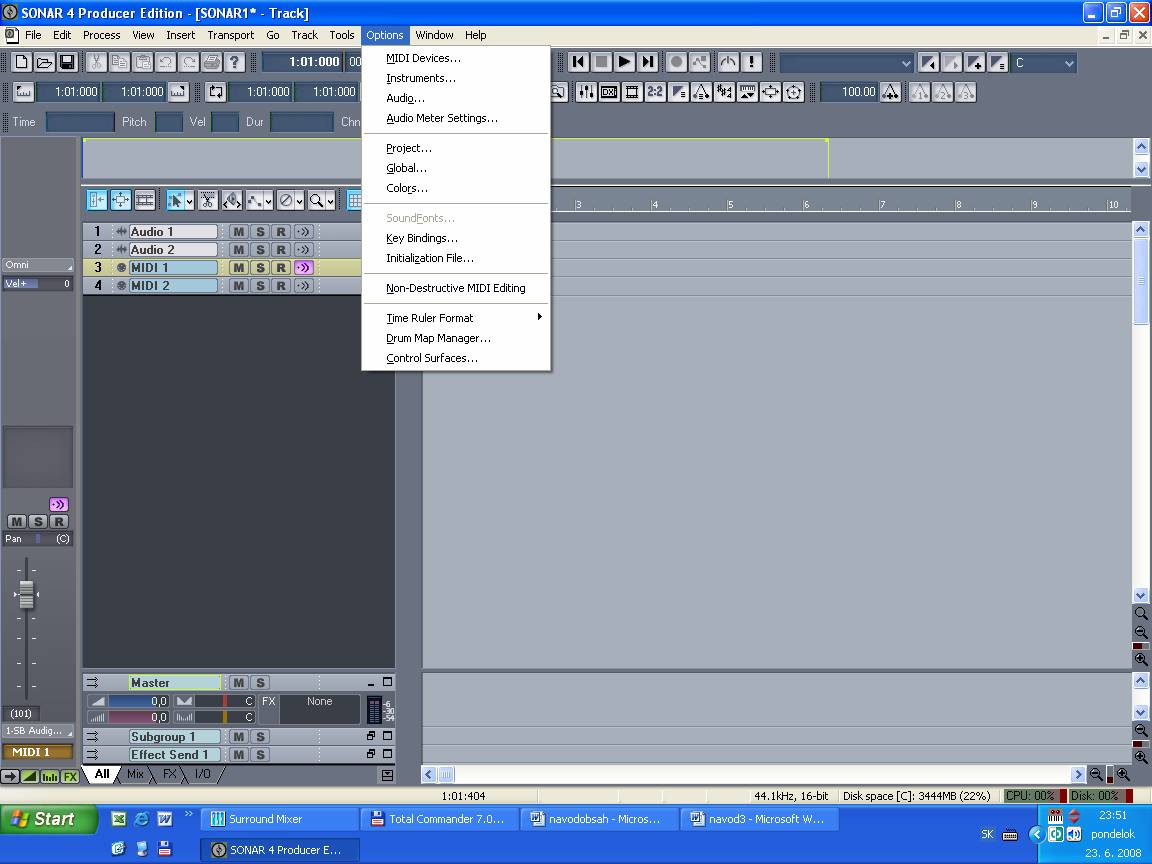The height and width of the screenshot is (864, 1152).
Task: Mute the Master bus
Action: pos(238,683)
